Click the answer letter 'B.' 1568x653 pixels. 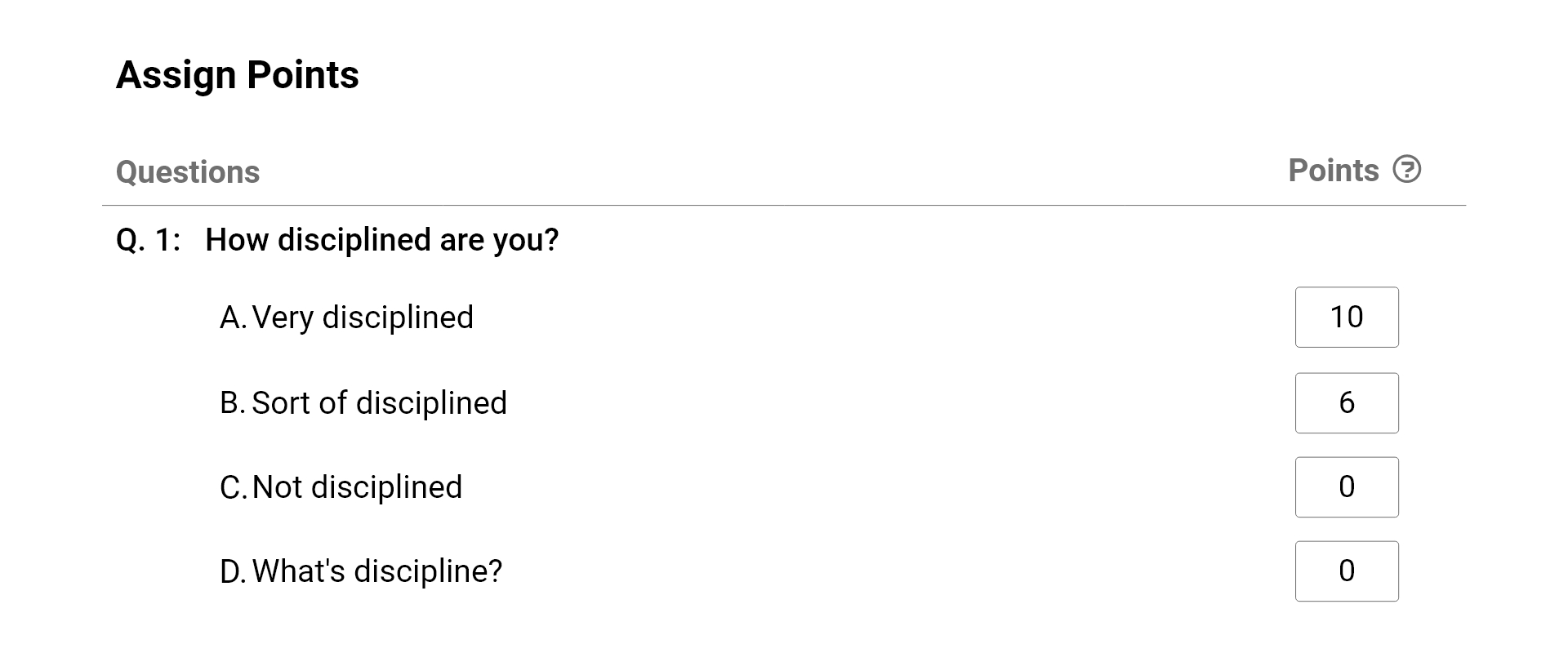233,403
